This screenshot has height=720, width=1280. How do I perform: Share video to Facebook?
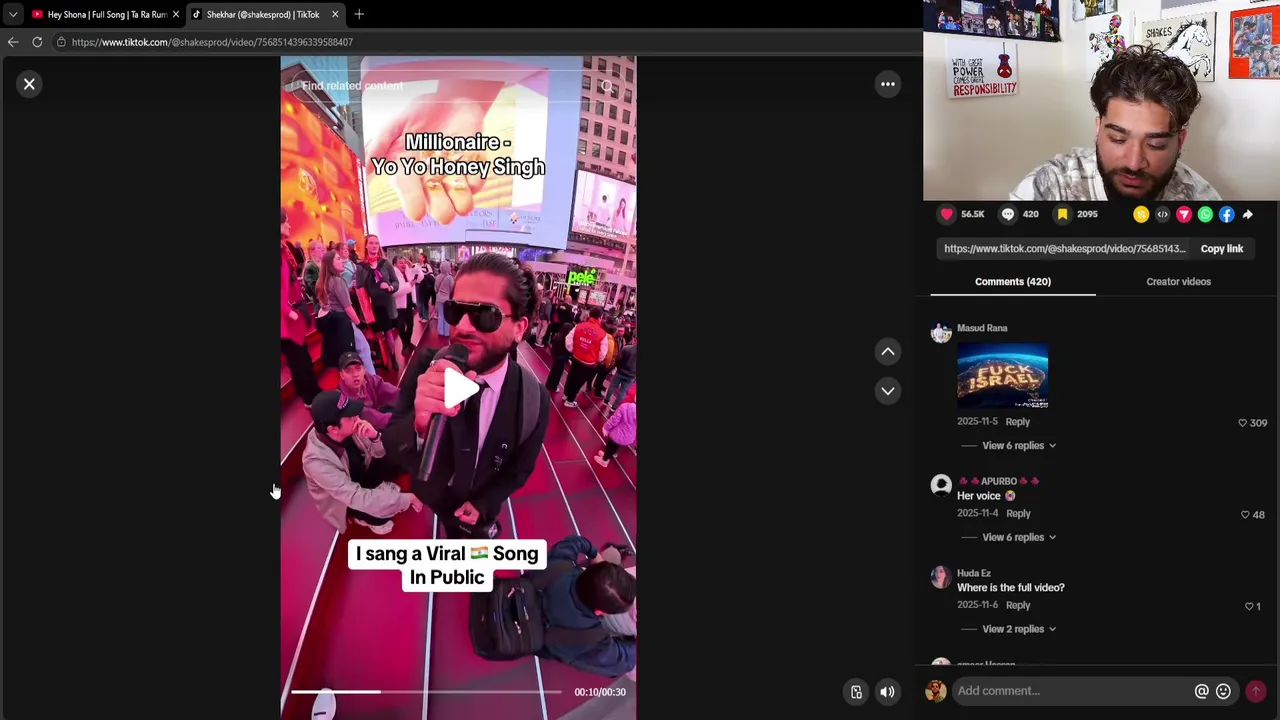1227,214
